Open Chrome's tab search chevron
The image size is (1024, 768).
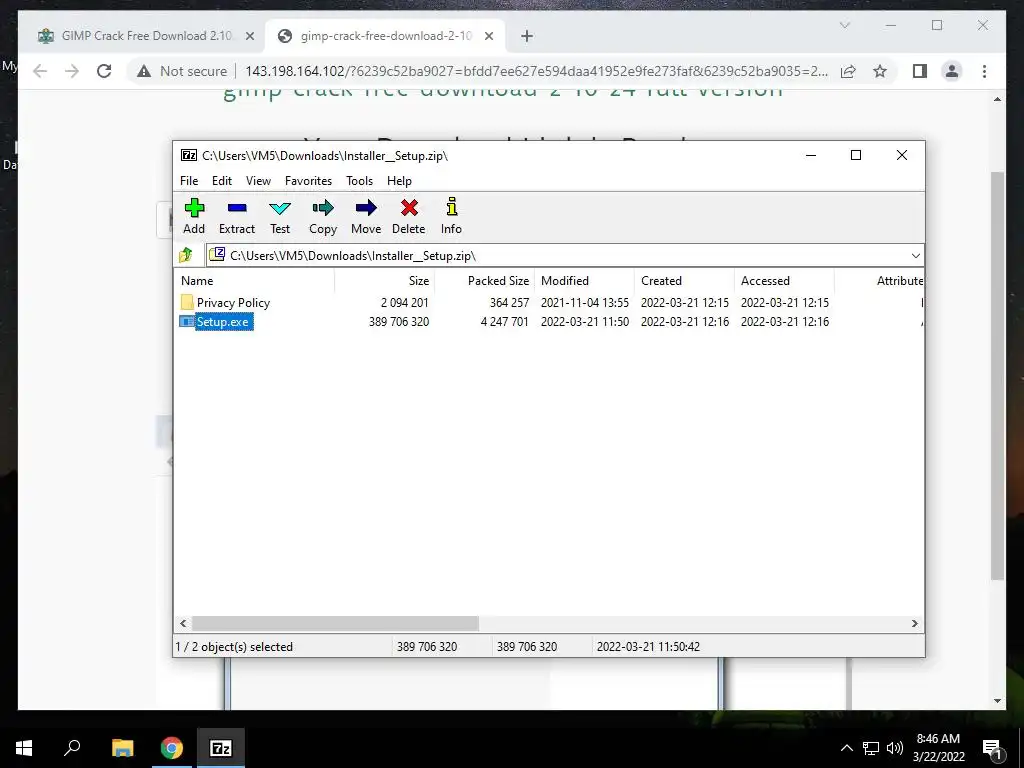click(844, 25)
